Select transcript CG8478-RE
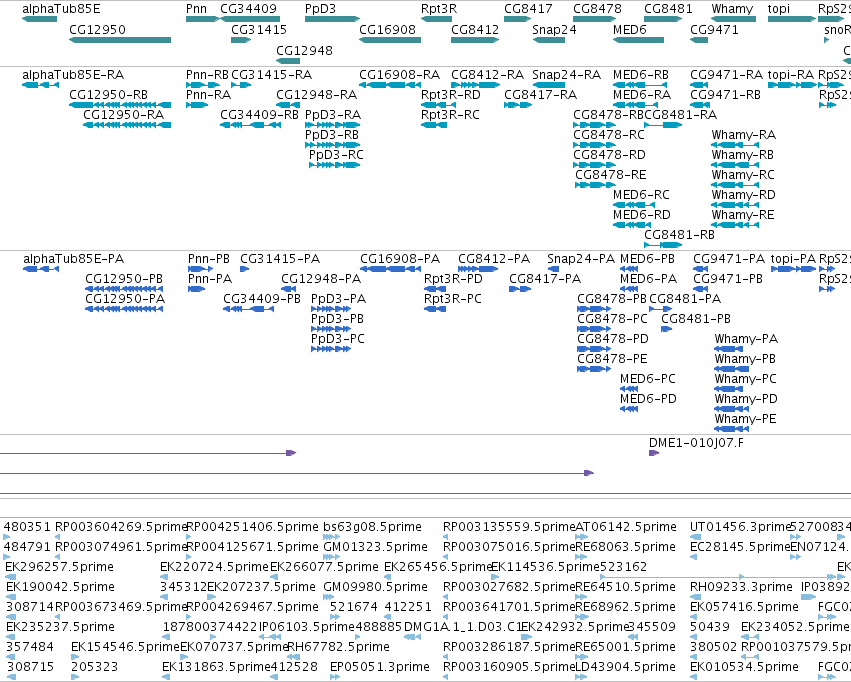 click(x=611, y=175)
